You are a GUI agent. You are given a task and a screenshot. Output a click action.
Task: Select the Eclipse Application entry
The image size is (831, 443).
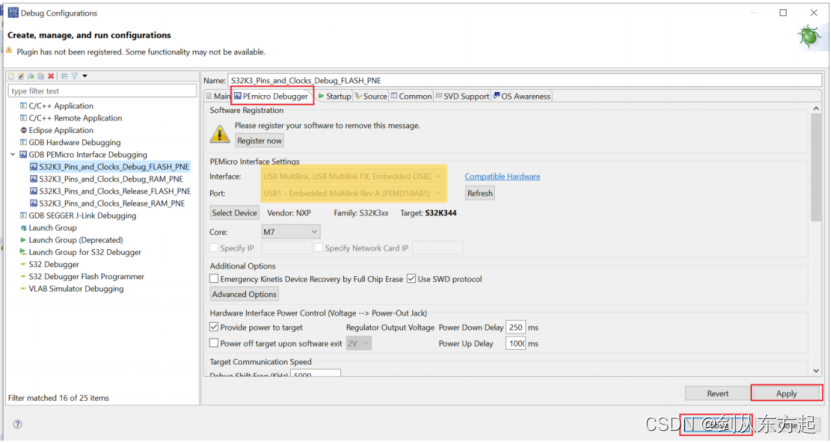pyautogui.click(x=60, y=130)
